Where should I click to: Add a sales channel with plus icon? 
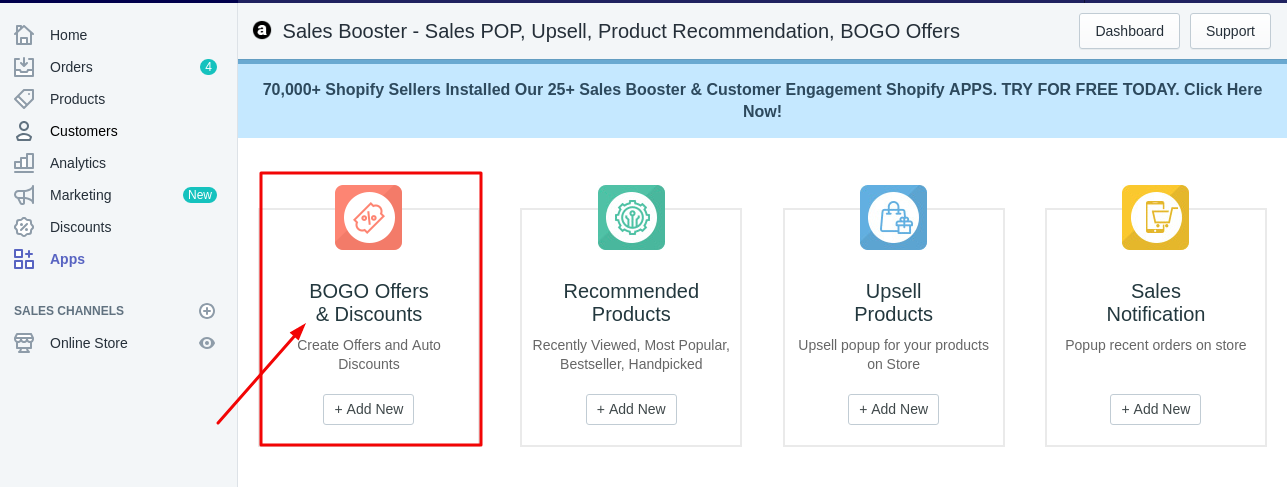pyautogui.click(x=207, y=311)
